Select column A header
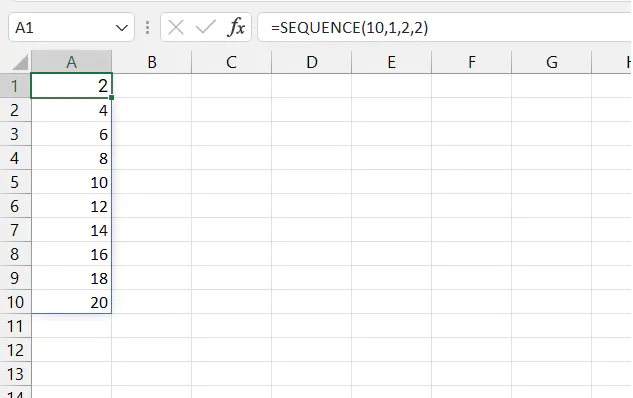 (71, 62)
